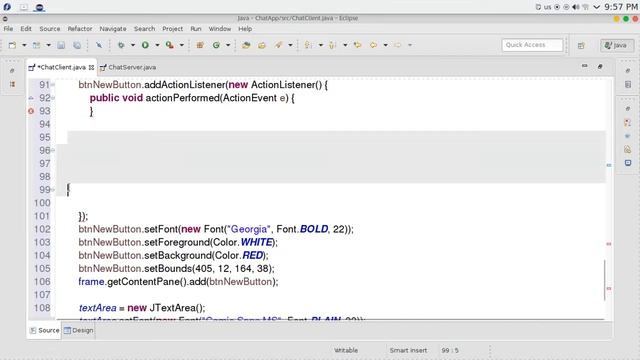
Task: Open the Window menu
Action: (220, 29)
